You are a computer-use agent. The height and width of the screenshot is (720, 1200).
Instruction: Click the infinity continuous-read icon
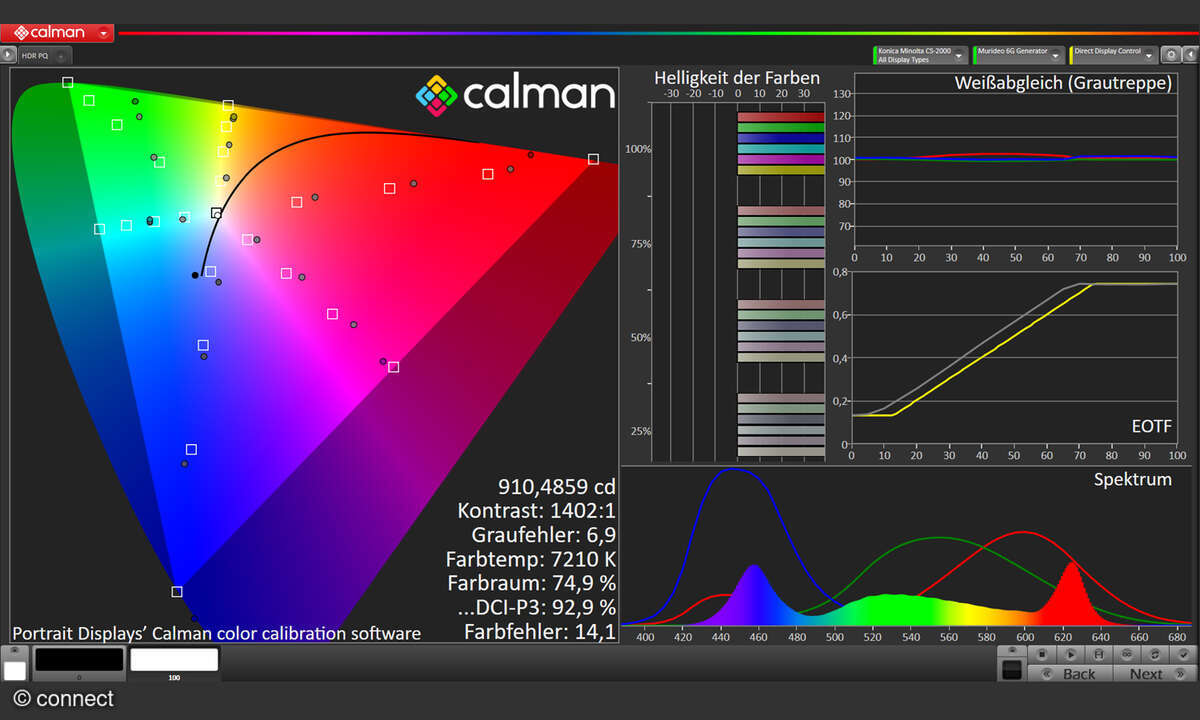[1126, 654]
